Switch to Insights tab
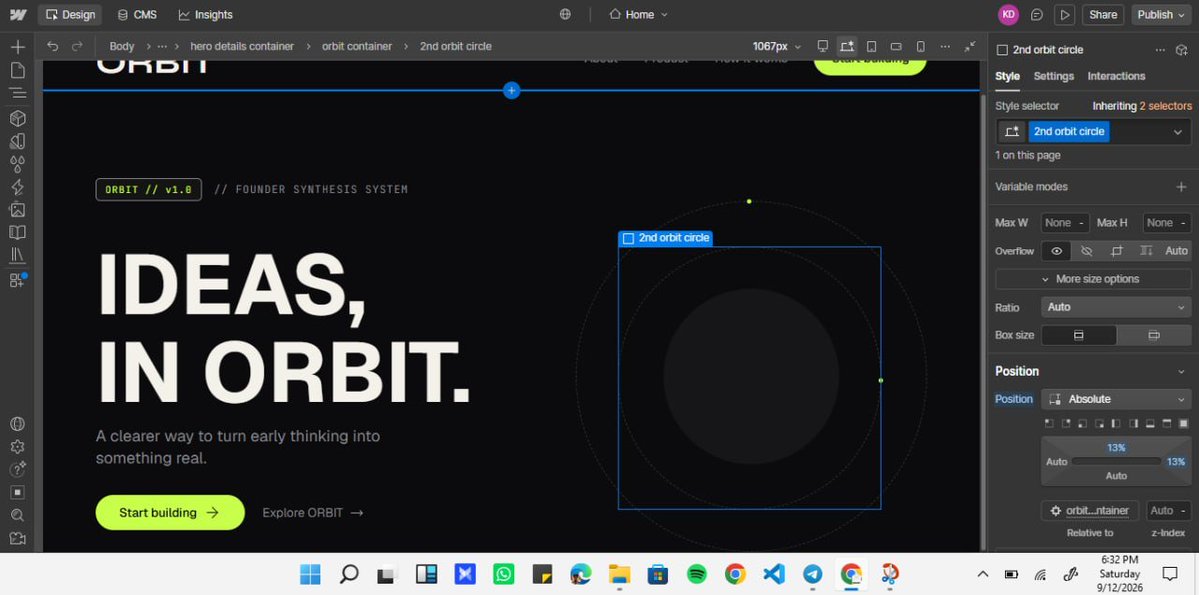The width and height of the screenshot is (1199, 595). point(206,15)
